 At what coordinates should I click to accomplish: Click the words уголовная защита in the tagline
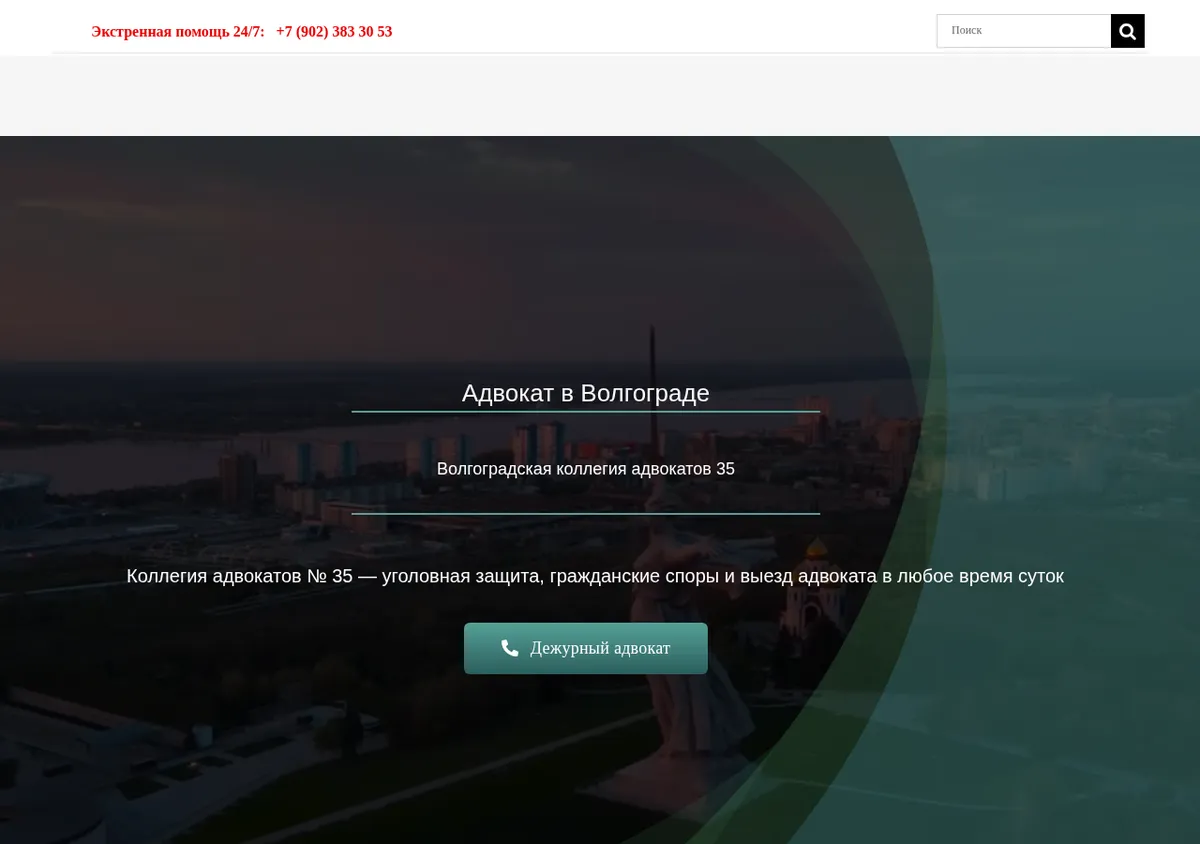(462, 576)
